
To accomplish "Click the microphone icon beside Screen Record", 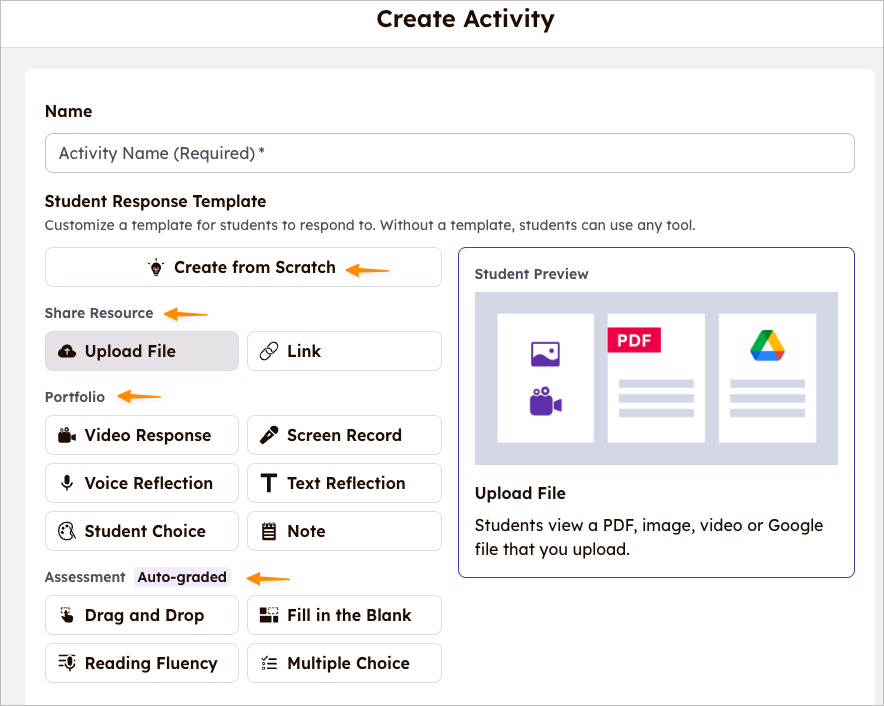I will [268, 436].
